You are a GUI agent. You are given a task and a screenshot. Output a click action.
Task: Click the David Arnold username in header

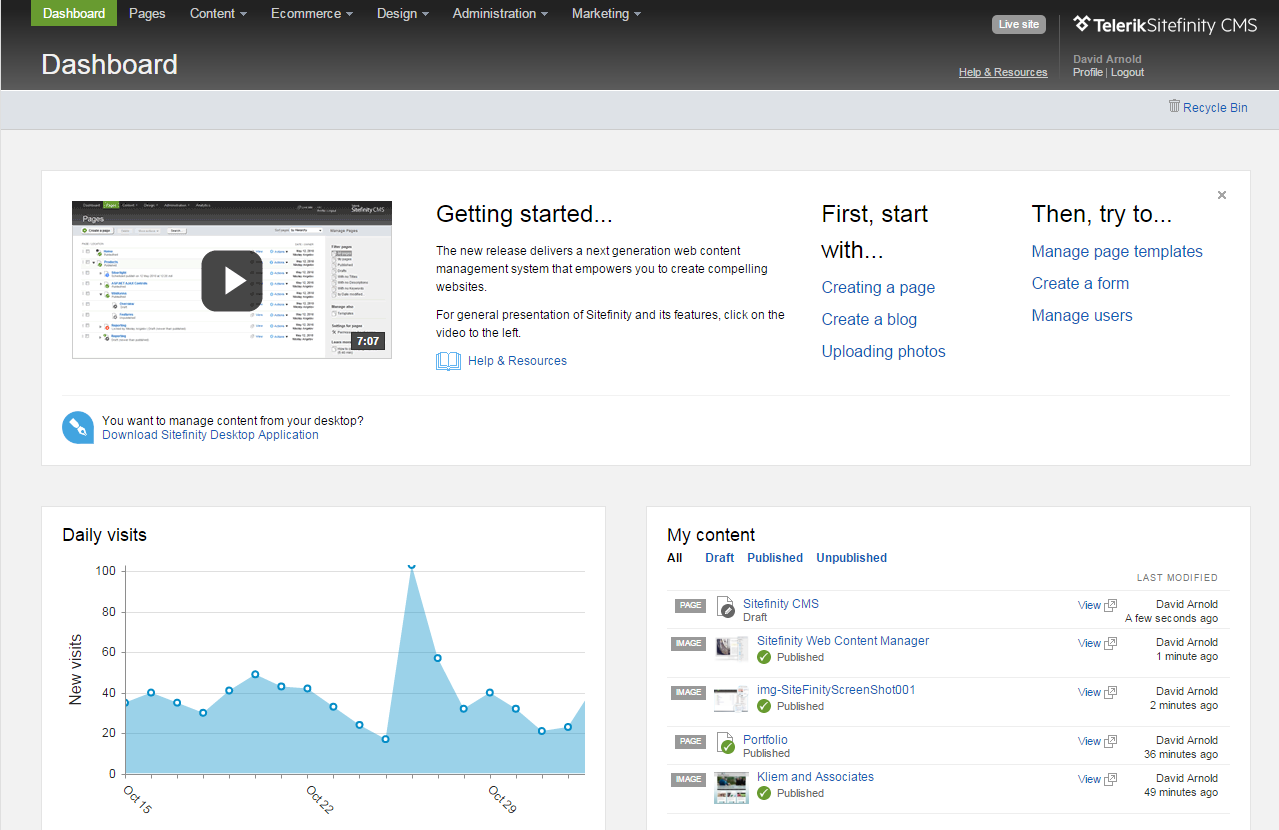click(x=1107, y=59)
